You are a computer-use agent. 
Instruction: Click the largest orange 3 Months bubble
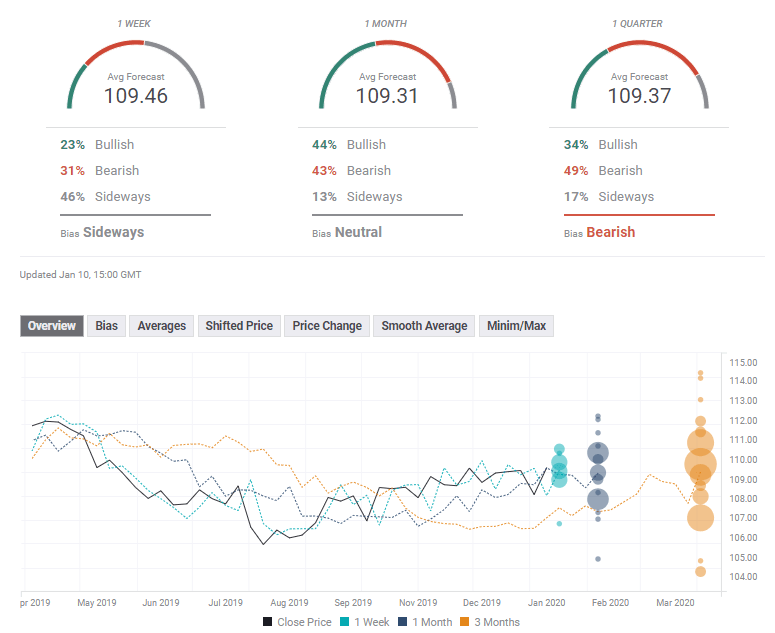click(x=701, y=464)
